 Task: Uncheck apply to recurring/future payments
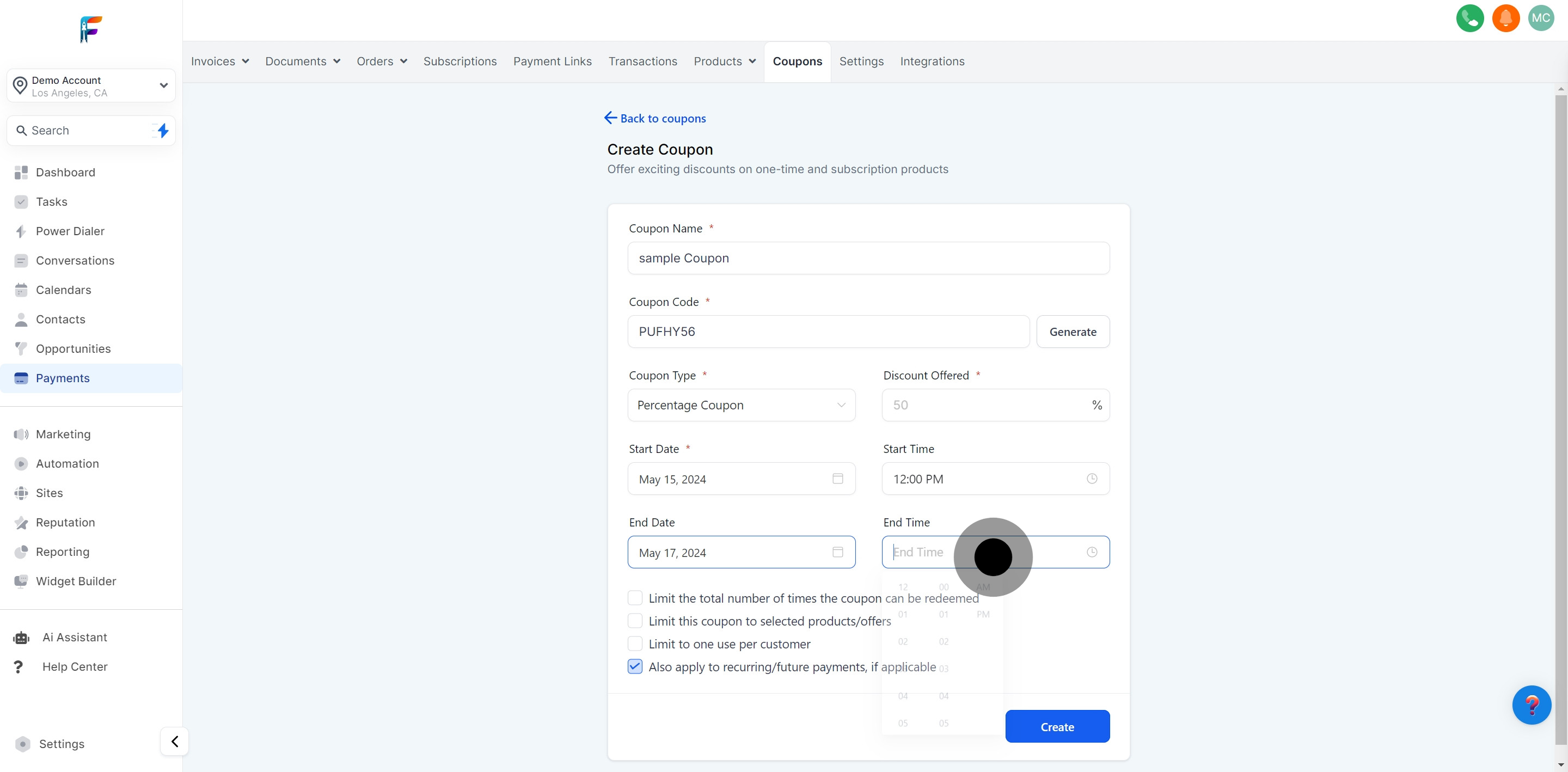635,667
